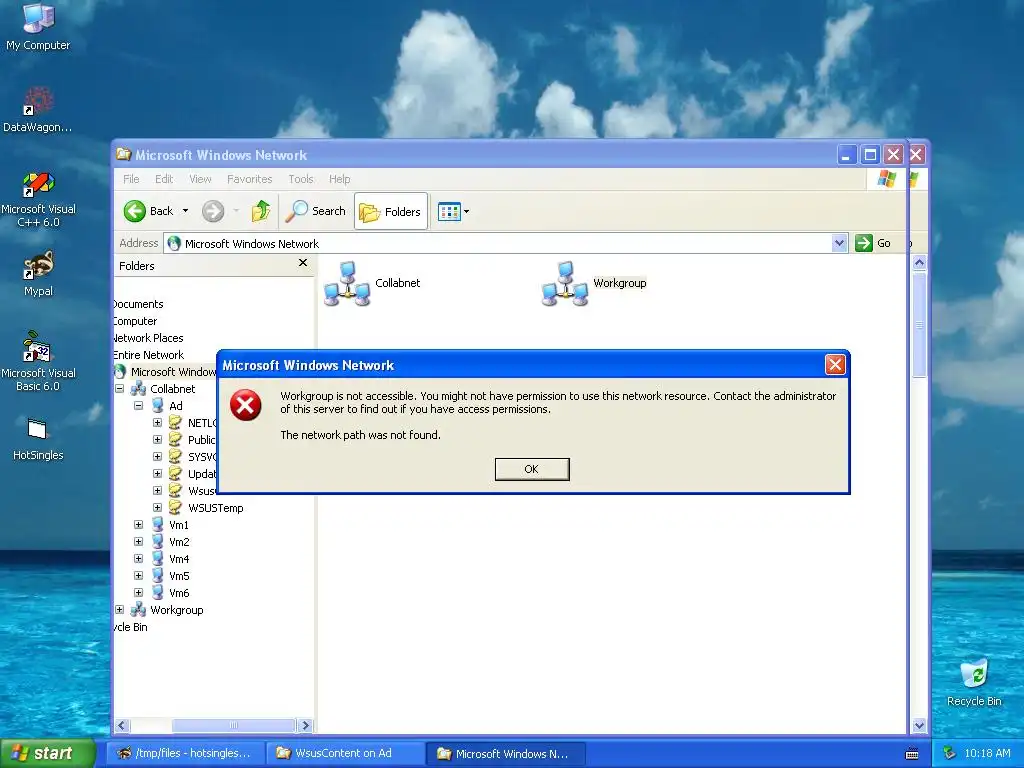1024x768 pixels.
Task: Open the Help menu
Action: coord(340,179)
